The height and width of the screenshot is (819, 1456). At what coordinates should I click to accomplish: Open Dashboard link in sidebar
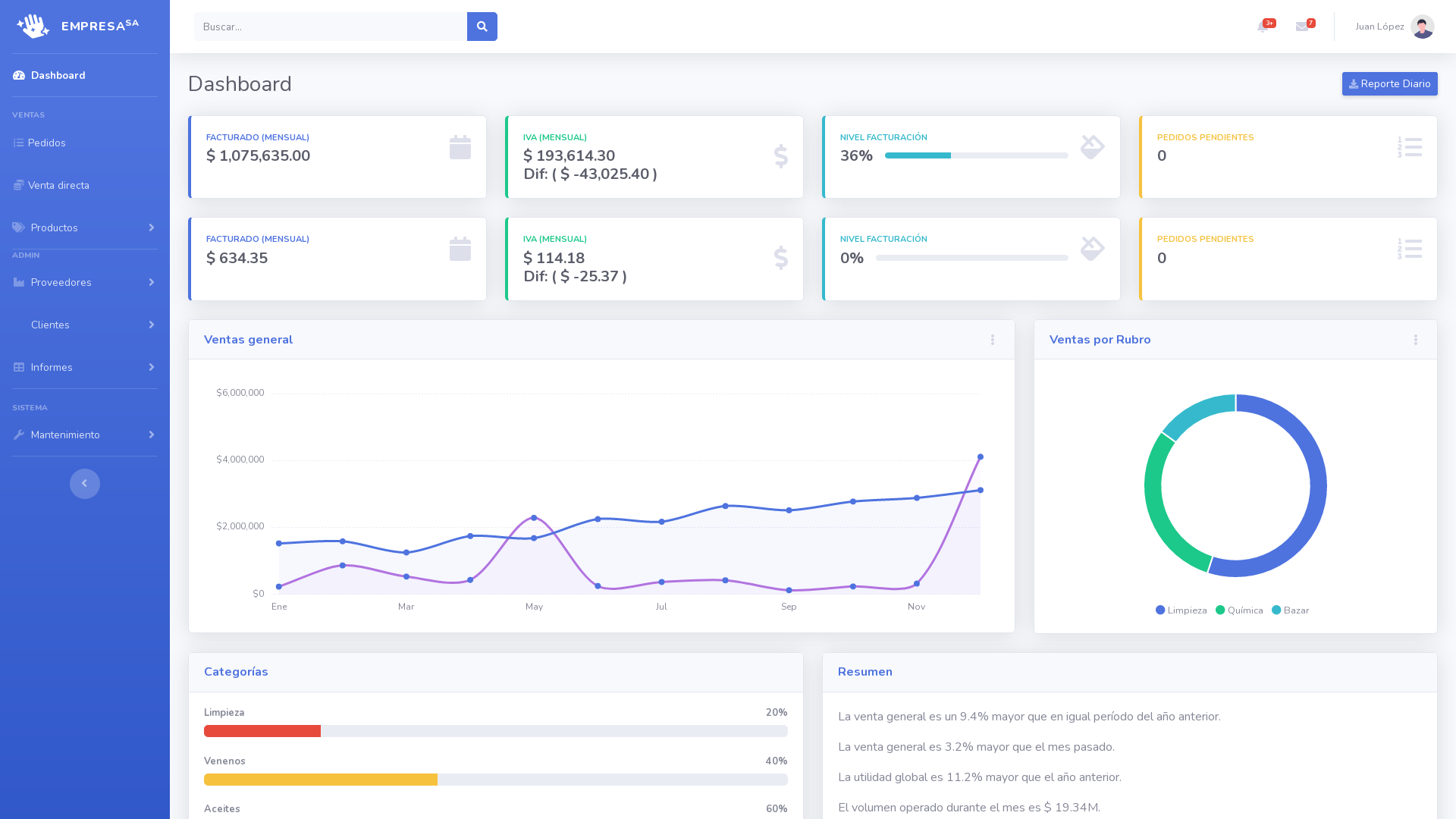click(x=58, y=75)
